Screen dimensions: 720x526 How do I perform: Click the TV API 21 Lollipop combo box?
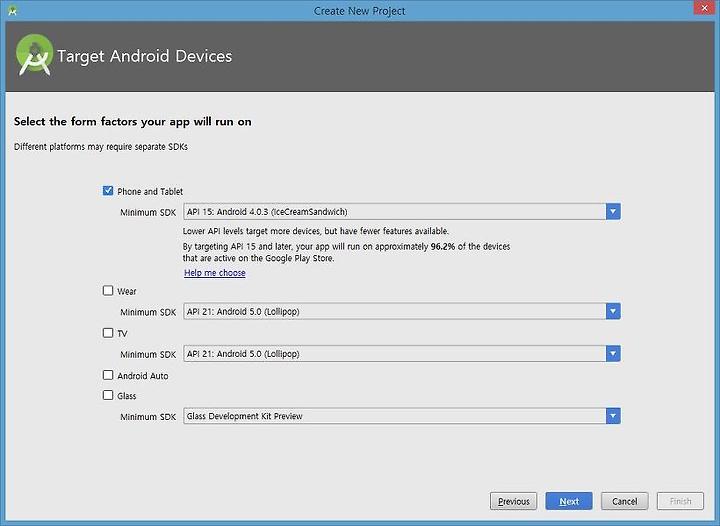402,353
